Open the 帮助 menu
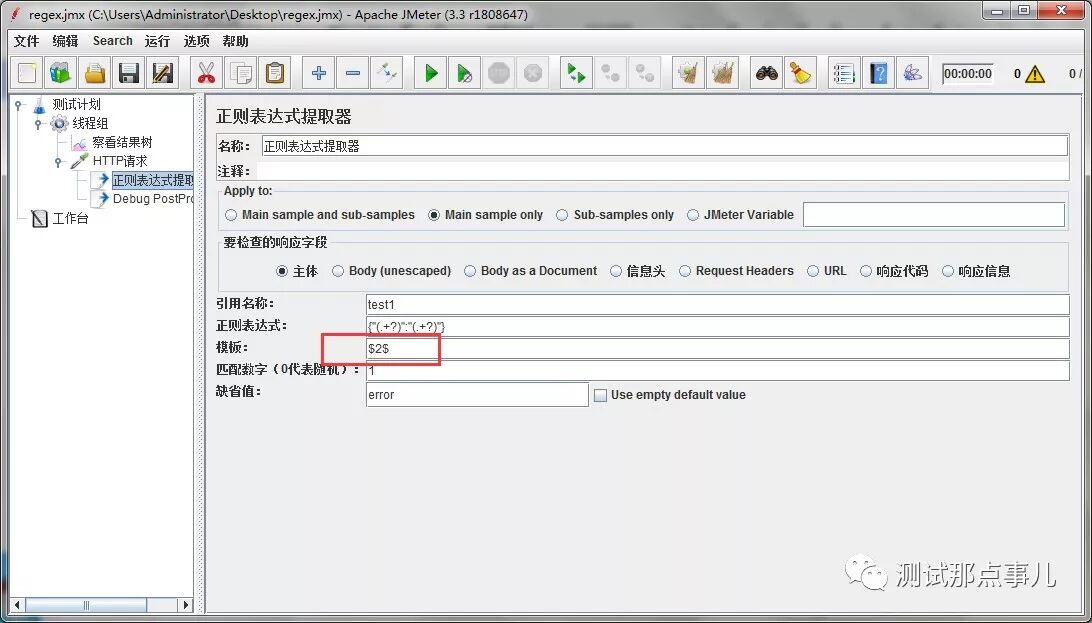1092x623 pixels. coord(235,41)
